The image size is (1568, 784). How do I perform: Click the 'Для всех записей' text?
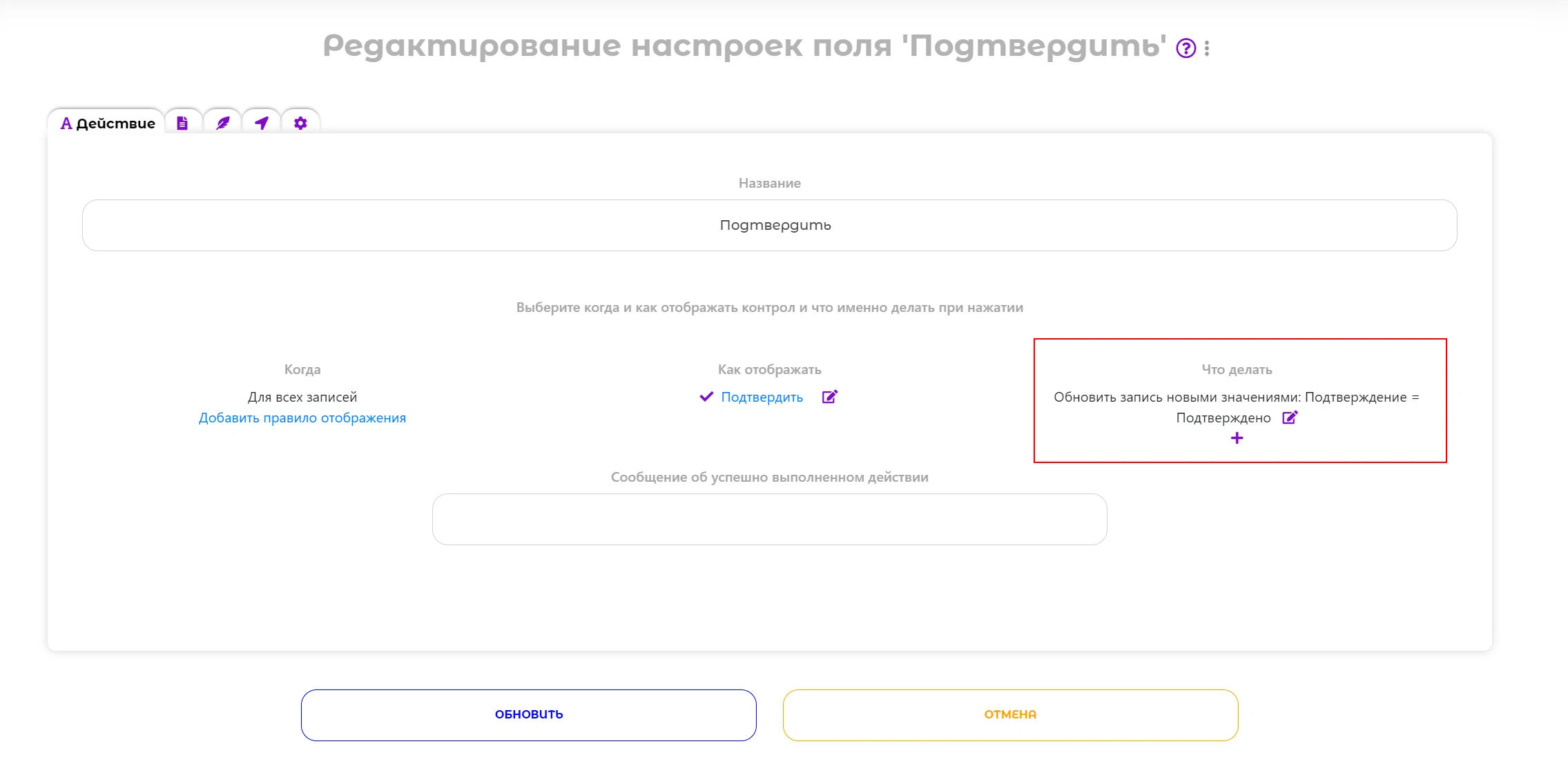click(302, 397)
